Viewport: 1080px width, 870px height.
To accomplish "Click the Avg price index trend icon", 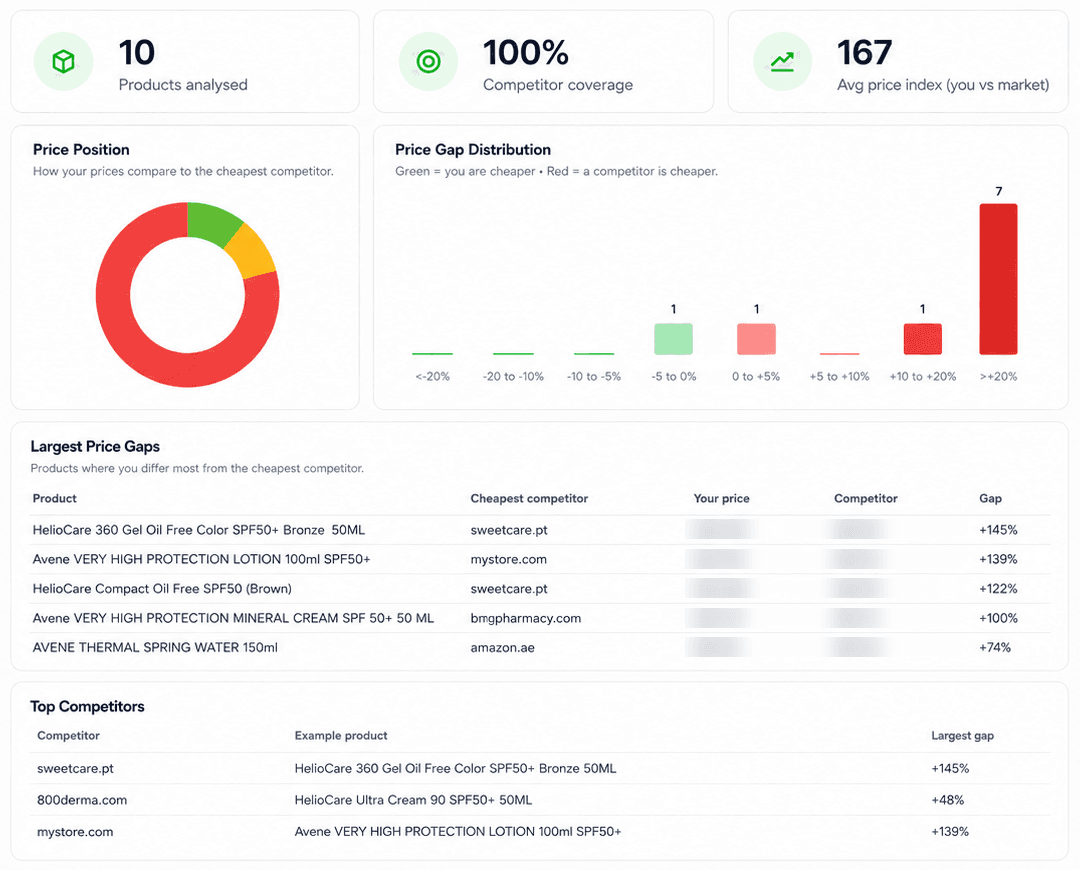I will [782, 61].
